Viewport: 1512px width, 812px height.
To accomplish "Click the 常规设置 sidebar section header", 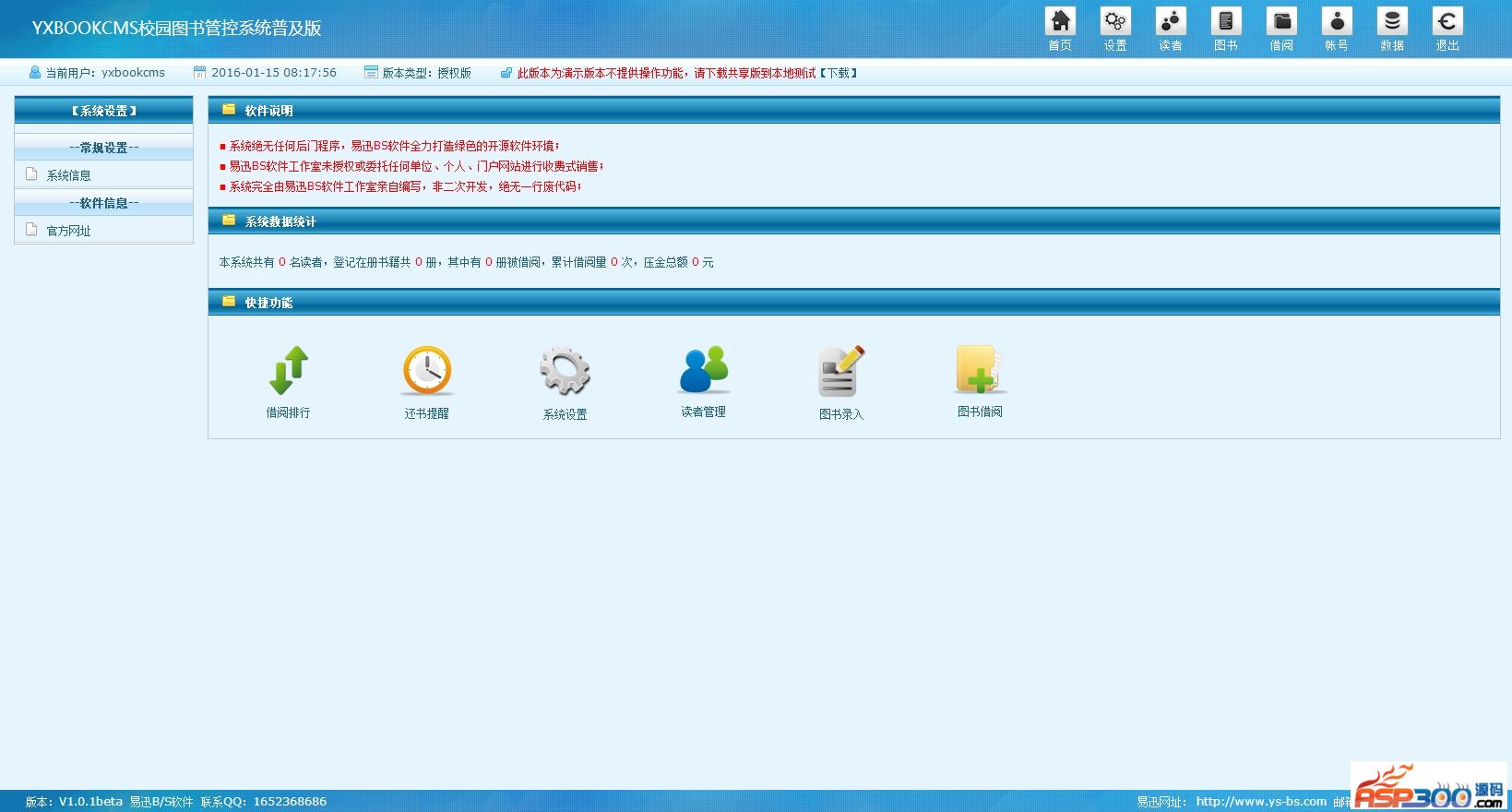I will click(x=103, y=148).
